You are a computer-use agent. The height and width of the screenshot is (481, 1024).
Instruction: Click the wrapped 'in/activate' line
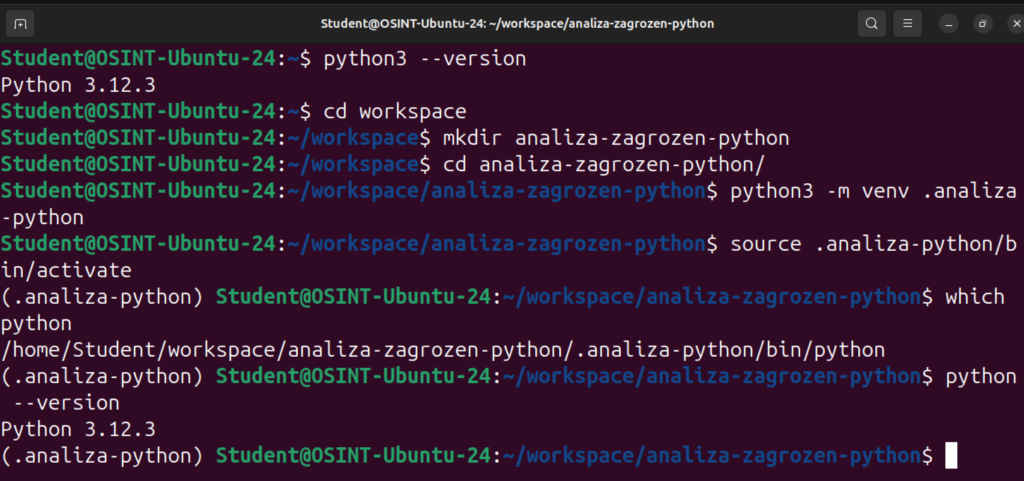point(66,271)
